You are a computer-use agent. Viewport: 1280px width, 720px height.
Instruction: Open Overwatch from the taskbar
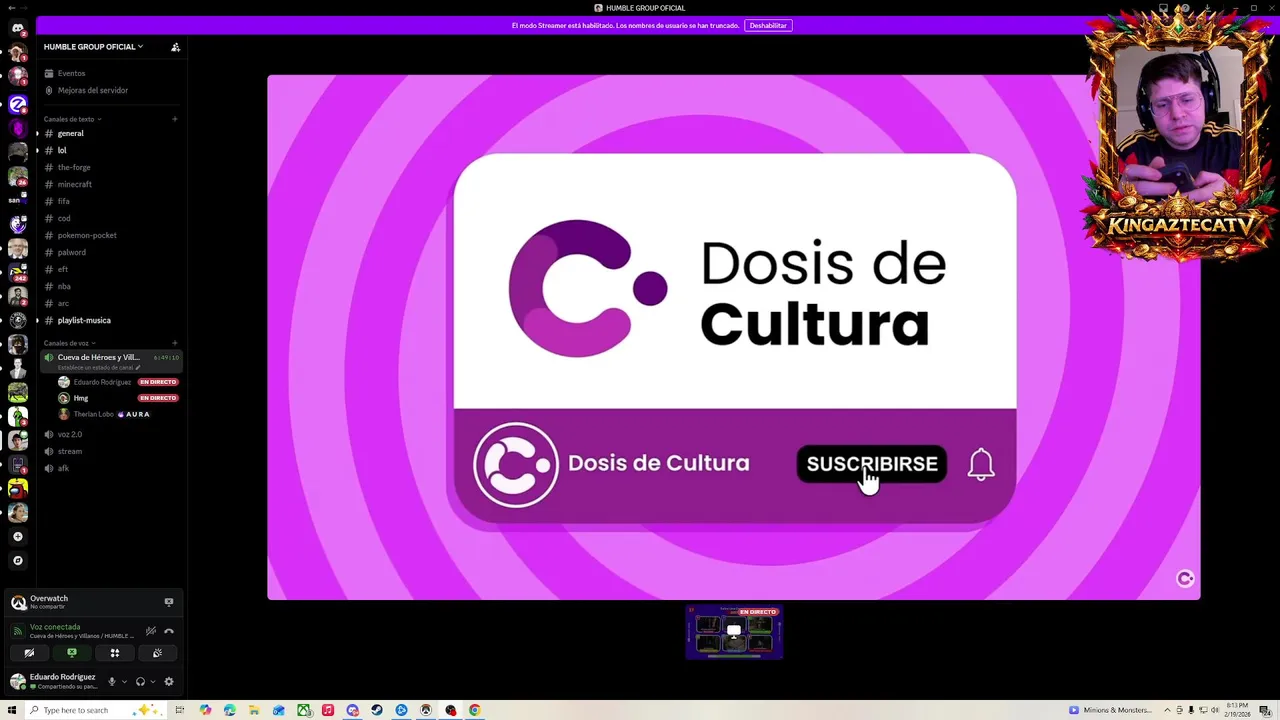pyautogui.click(x=426, y=710)
